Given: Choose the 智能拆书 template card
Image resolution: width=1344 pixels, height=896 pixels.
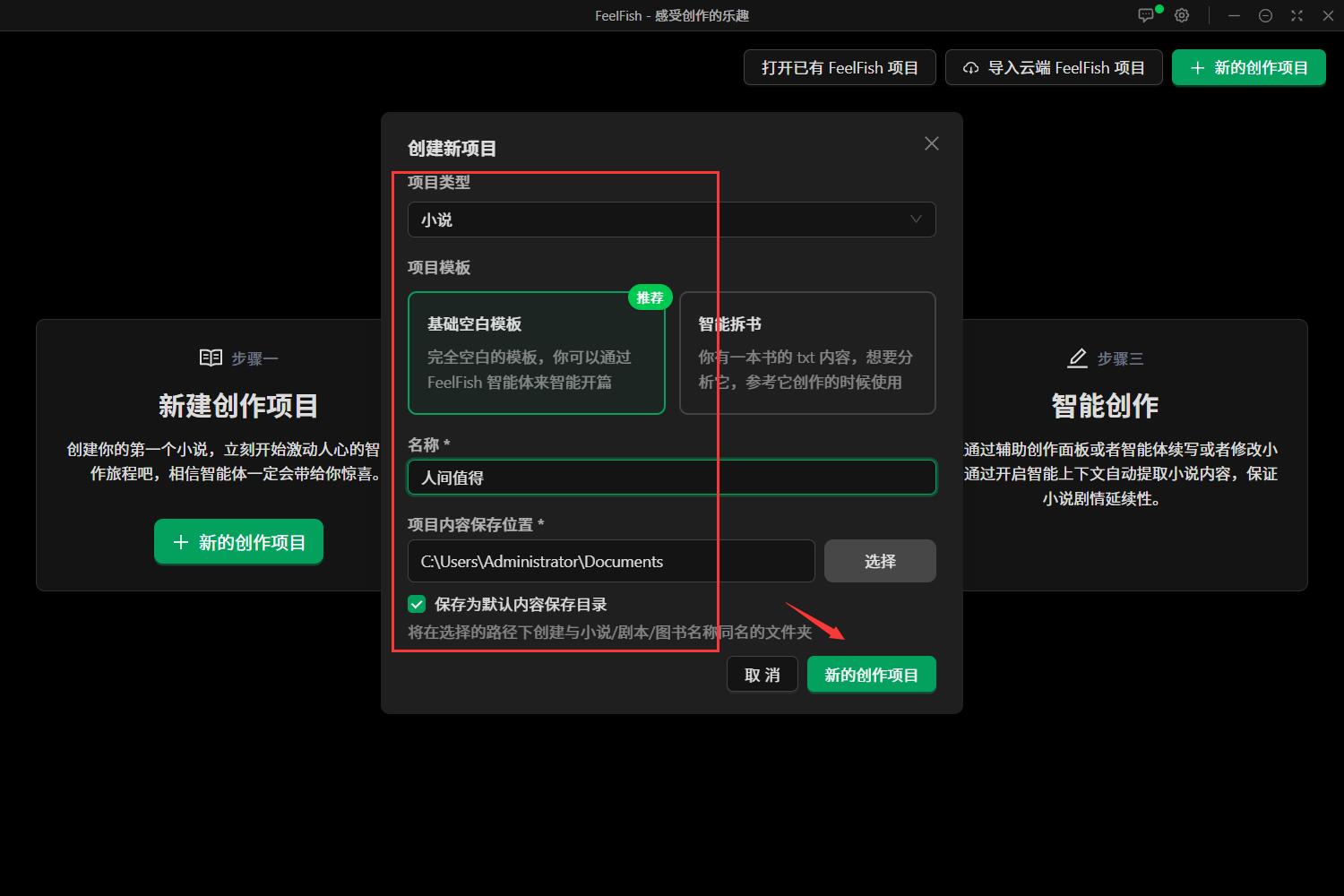Looking at the screenshot, I should click(x=807, y=353).
